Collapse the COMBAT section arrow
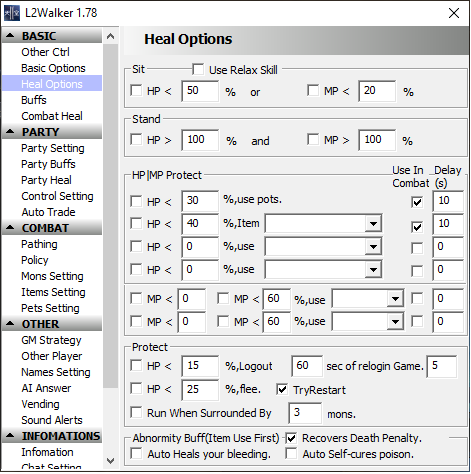471x474 pixels. click(10, 228)
